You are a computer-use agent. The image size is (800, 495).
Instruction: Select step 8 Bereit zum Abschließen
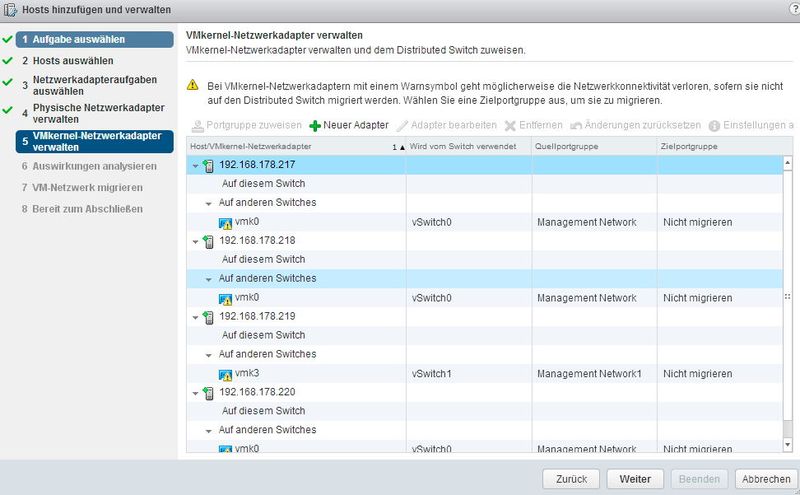coord(82,209)
